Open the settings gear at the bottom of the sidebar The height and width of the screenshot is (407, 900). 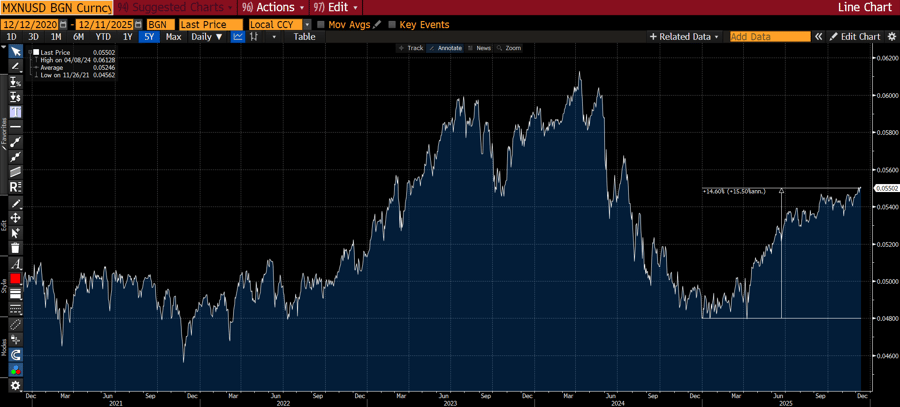pos(15,385)
